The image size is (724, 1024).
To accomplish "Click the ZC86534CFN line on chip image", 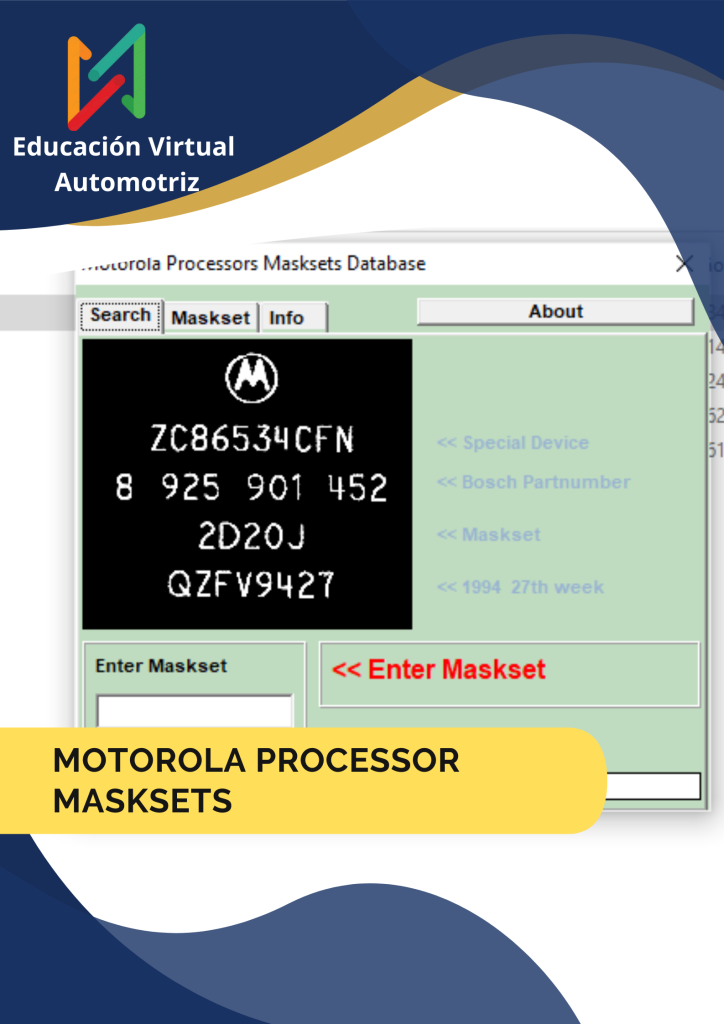I will point(251,439).
